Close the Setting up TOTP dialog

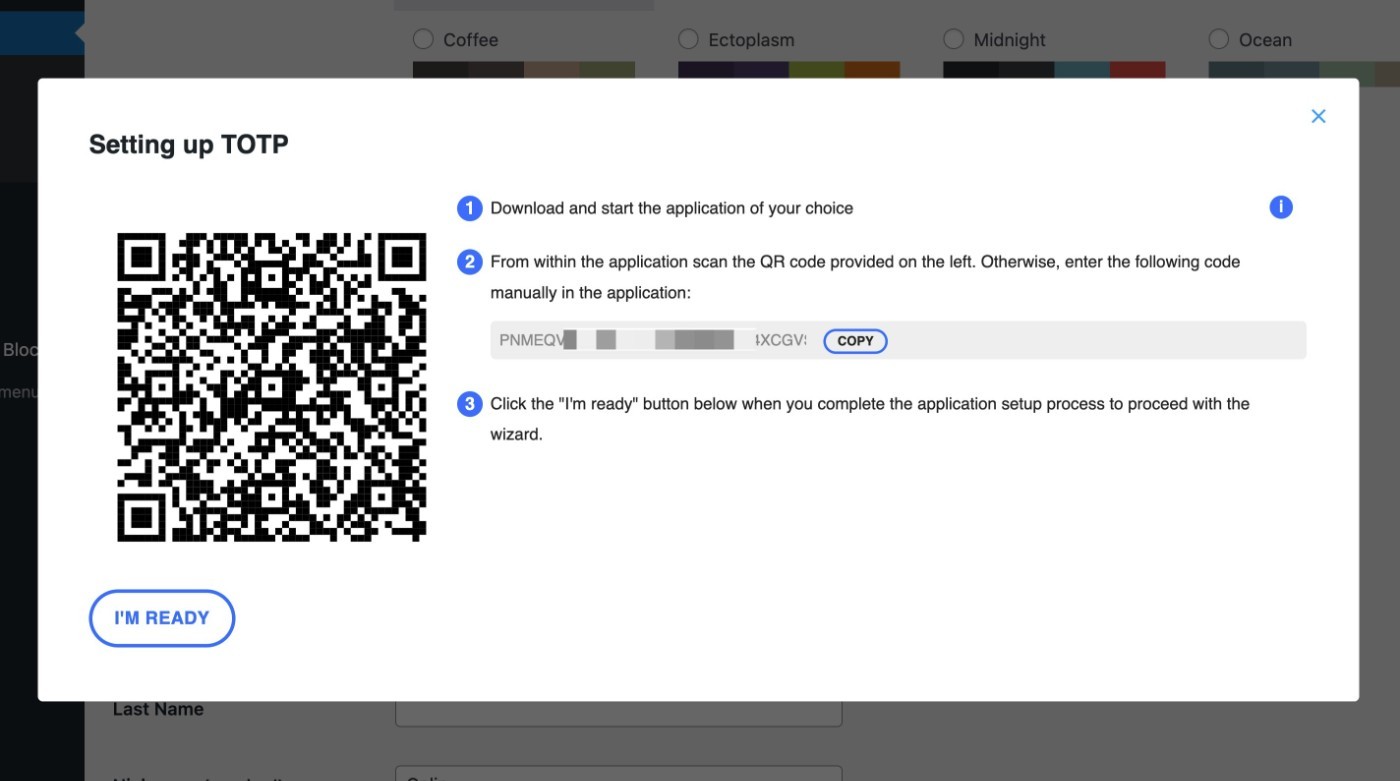coord(1318,116)
